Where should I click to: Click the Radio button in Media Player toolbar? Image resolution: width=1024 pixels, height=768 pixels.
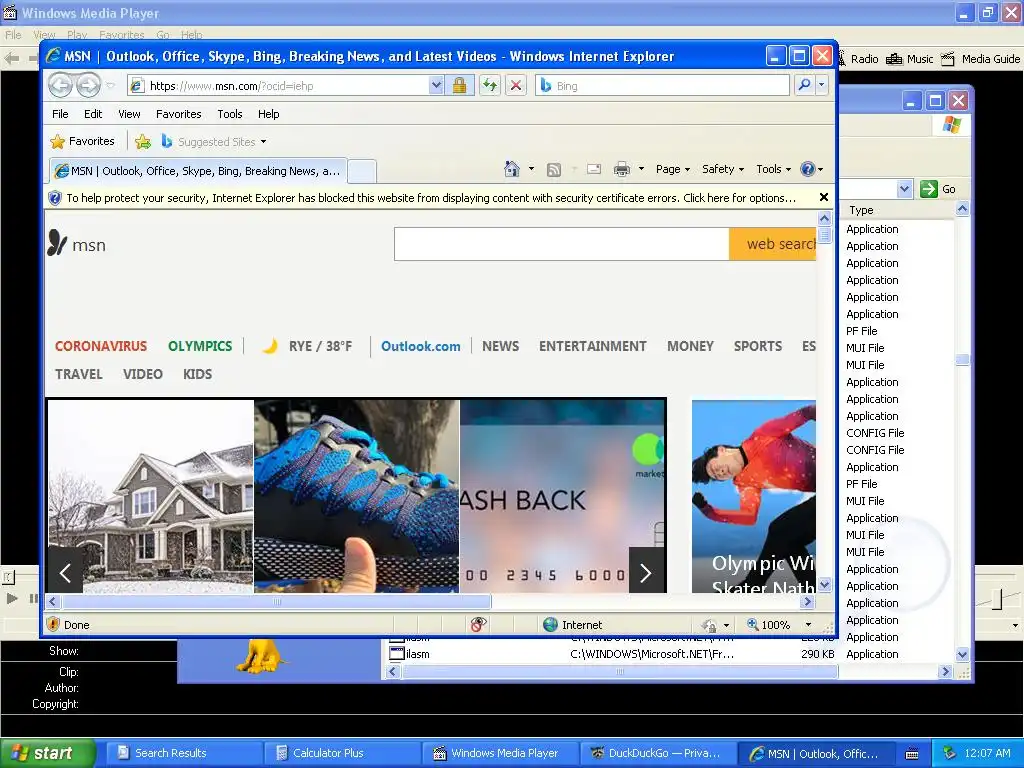tap(858, 59)
